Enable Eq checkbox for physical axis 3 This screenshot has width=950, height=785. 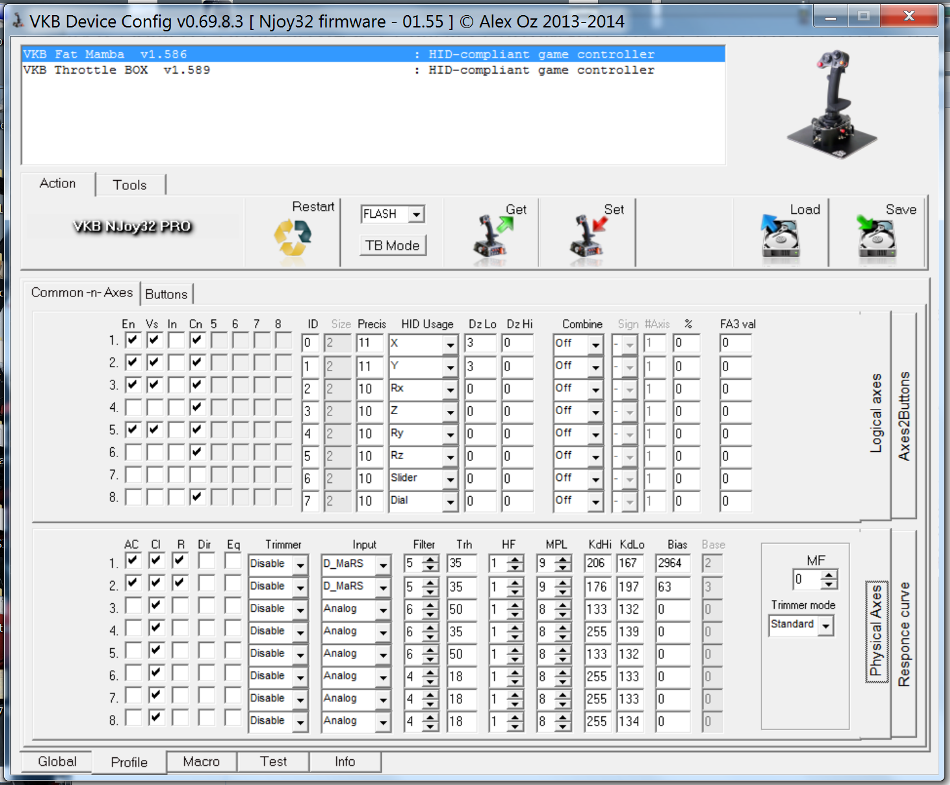[x=233, y=606]
